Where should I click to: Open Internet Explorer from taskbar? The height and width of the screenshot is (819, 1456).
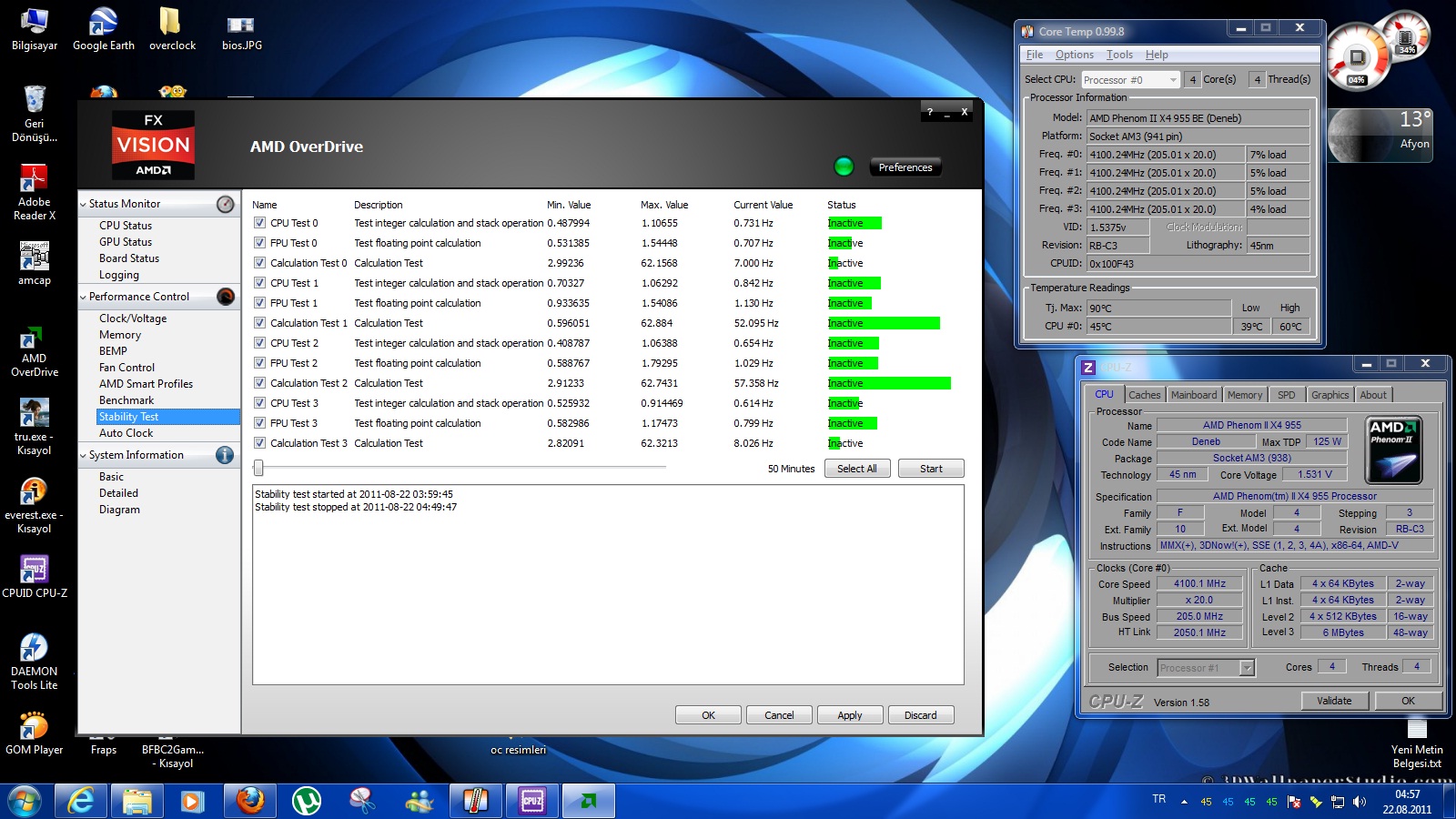(x=81, y=801)
